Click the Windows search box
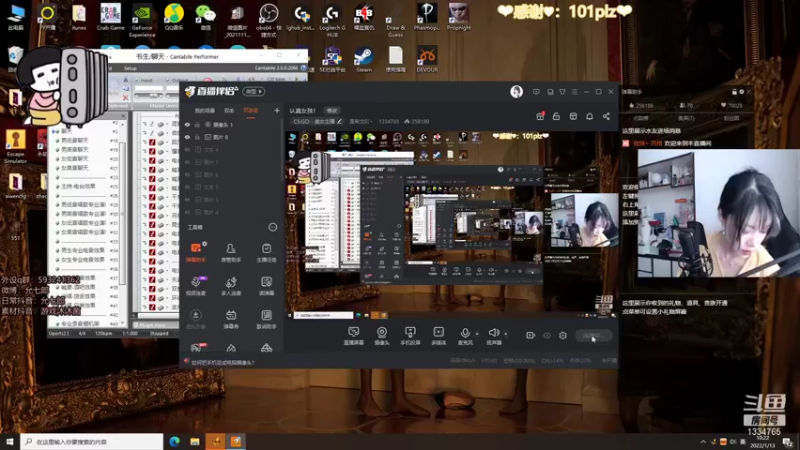This screenshot has width=800, height=450. click(x=92, y=441)
